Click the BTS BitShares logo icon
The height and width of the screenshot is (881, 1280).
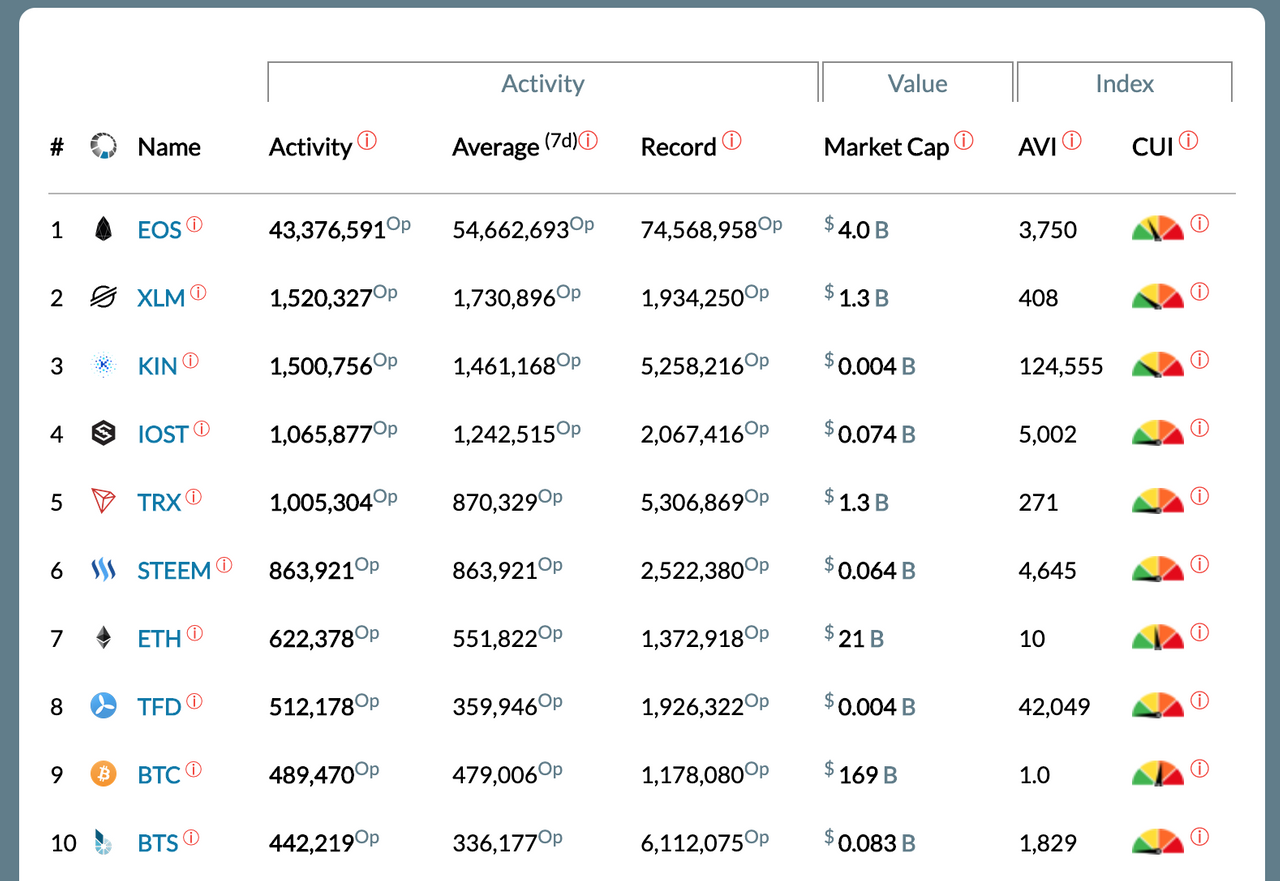pyautogui.click(x=103, y=842)
